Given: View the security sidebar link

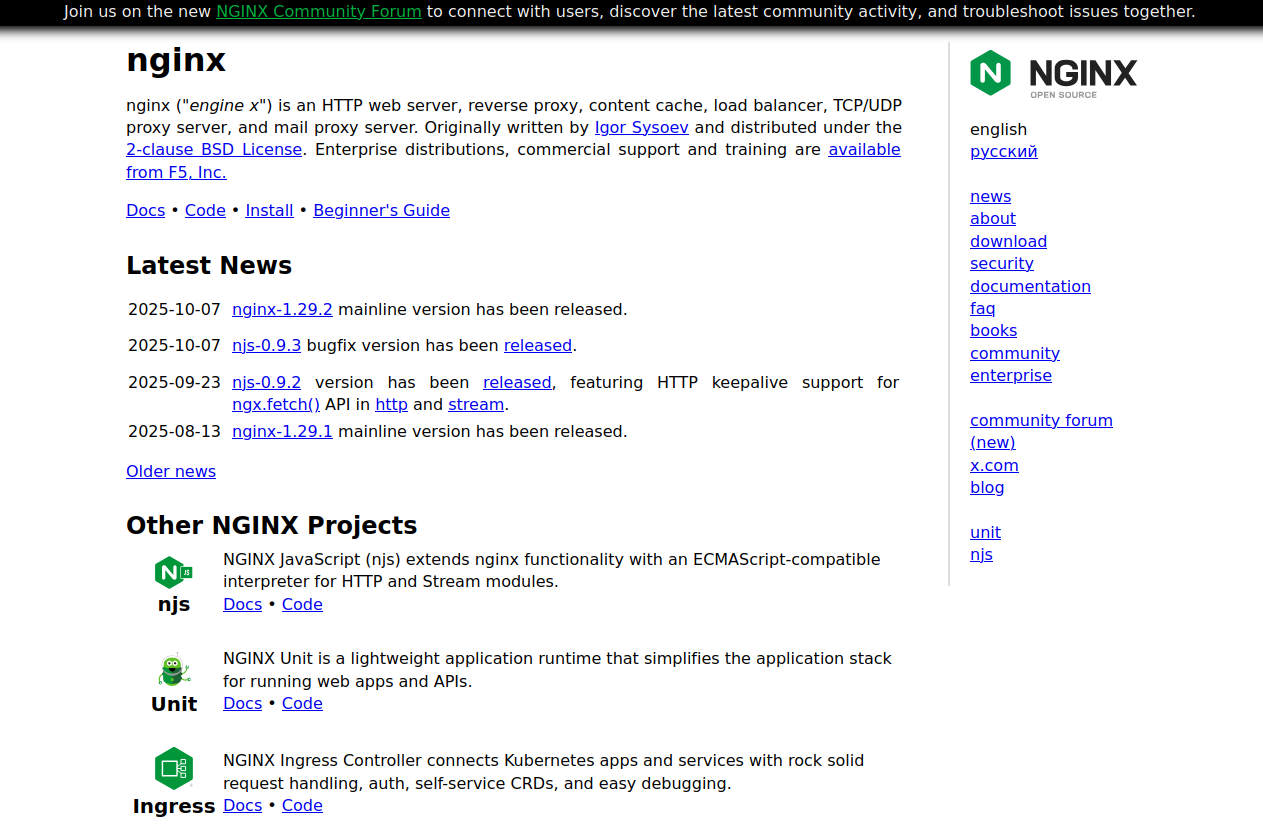Looking at the screenshot, I should [1001, 263].
